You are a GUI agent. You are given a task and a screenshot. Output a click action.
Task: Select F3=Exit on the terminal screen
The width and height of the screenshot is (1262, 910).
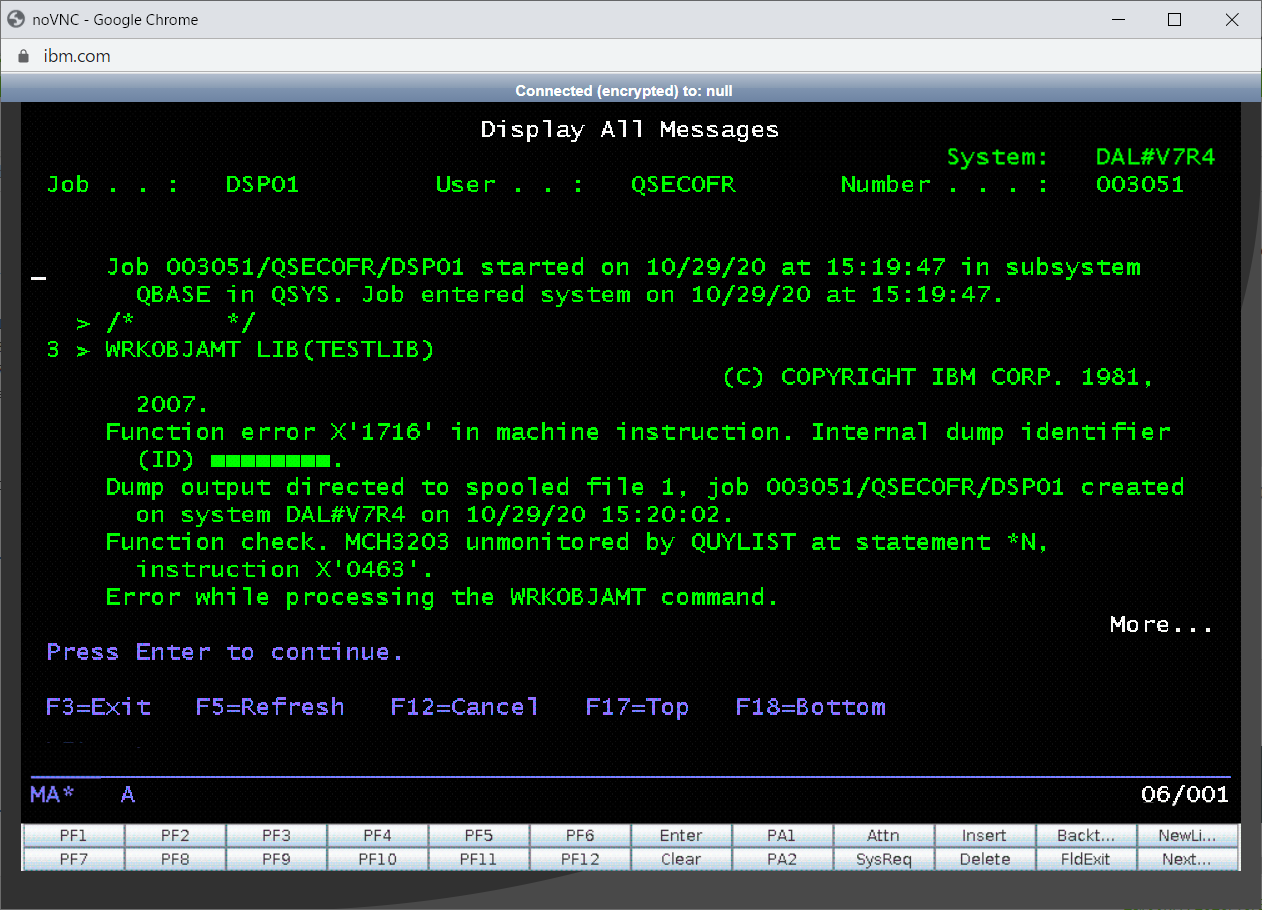click(x=98, y=707)
